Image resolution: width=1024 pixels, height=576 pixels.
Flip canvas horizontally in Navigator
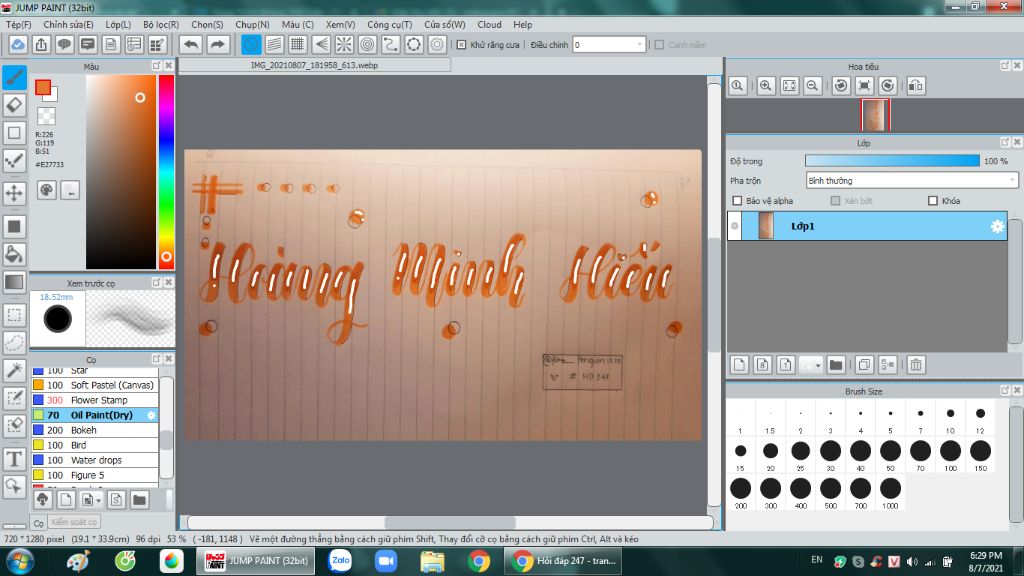click(x=916, y=86)
